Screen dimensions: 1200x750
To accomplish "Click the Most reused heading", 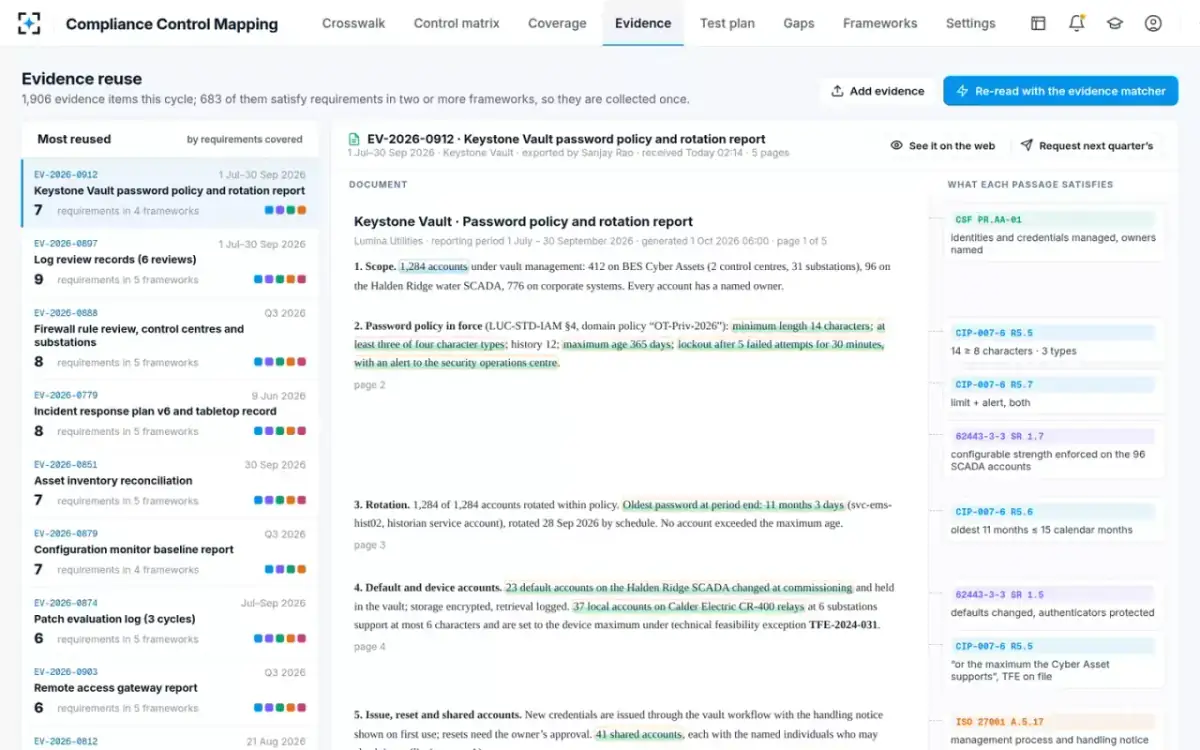I will pos(74,139).
